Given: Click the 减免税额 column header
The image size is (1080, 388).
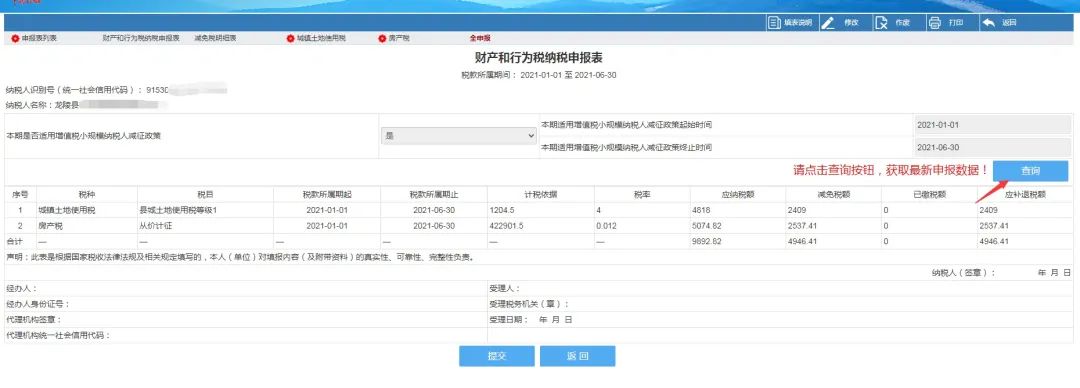Looking at the screenshot, I should (x=832, y=195).
